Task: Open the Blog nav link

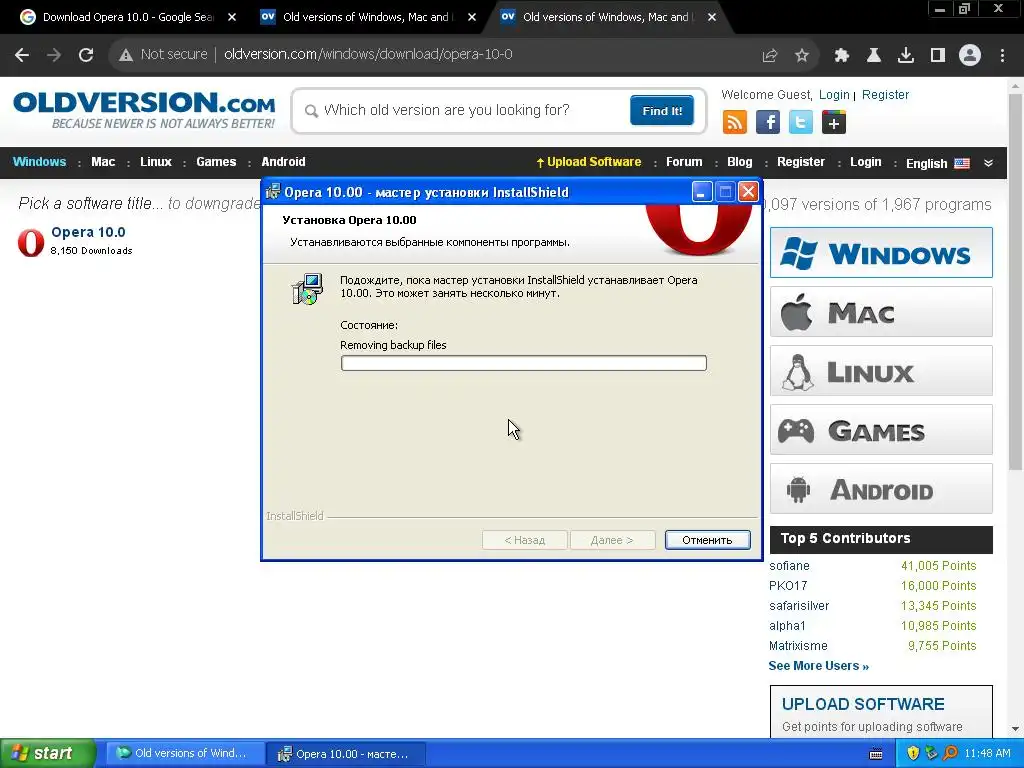Action: pos(739,162)
